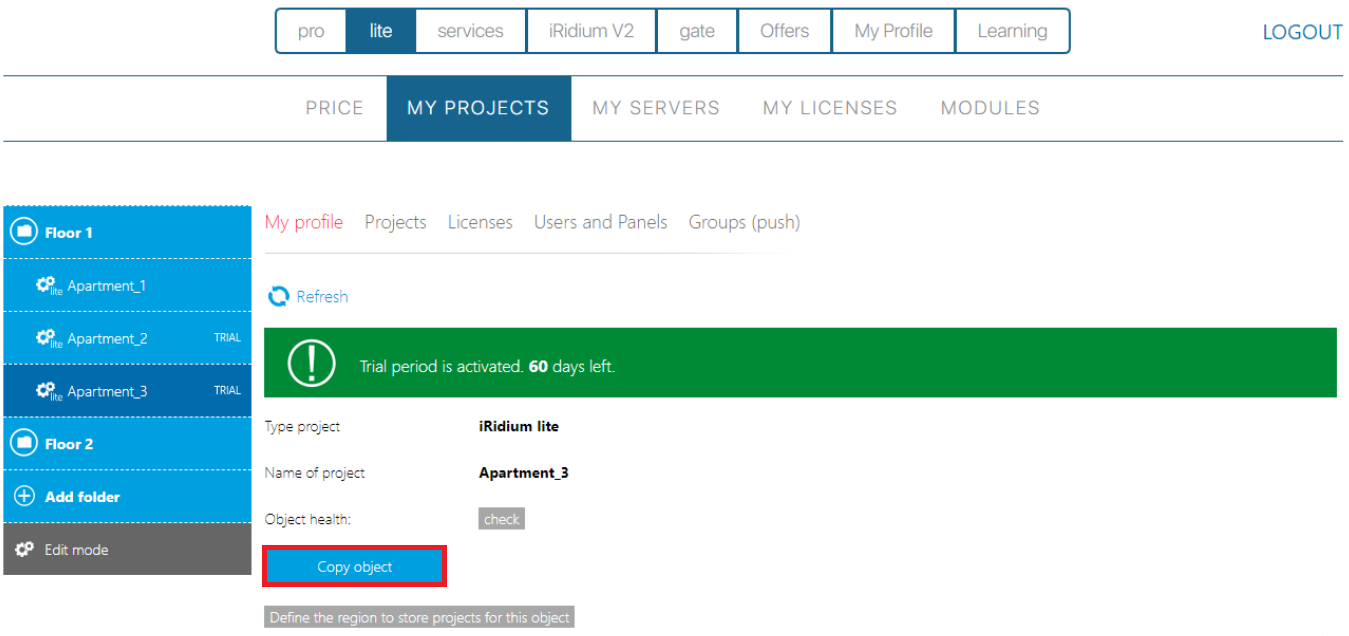Select the pro product tab

point(311,31)
